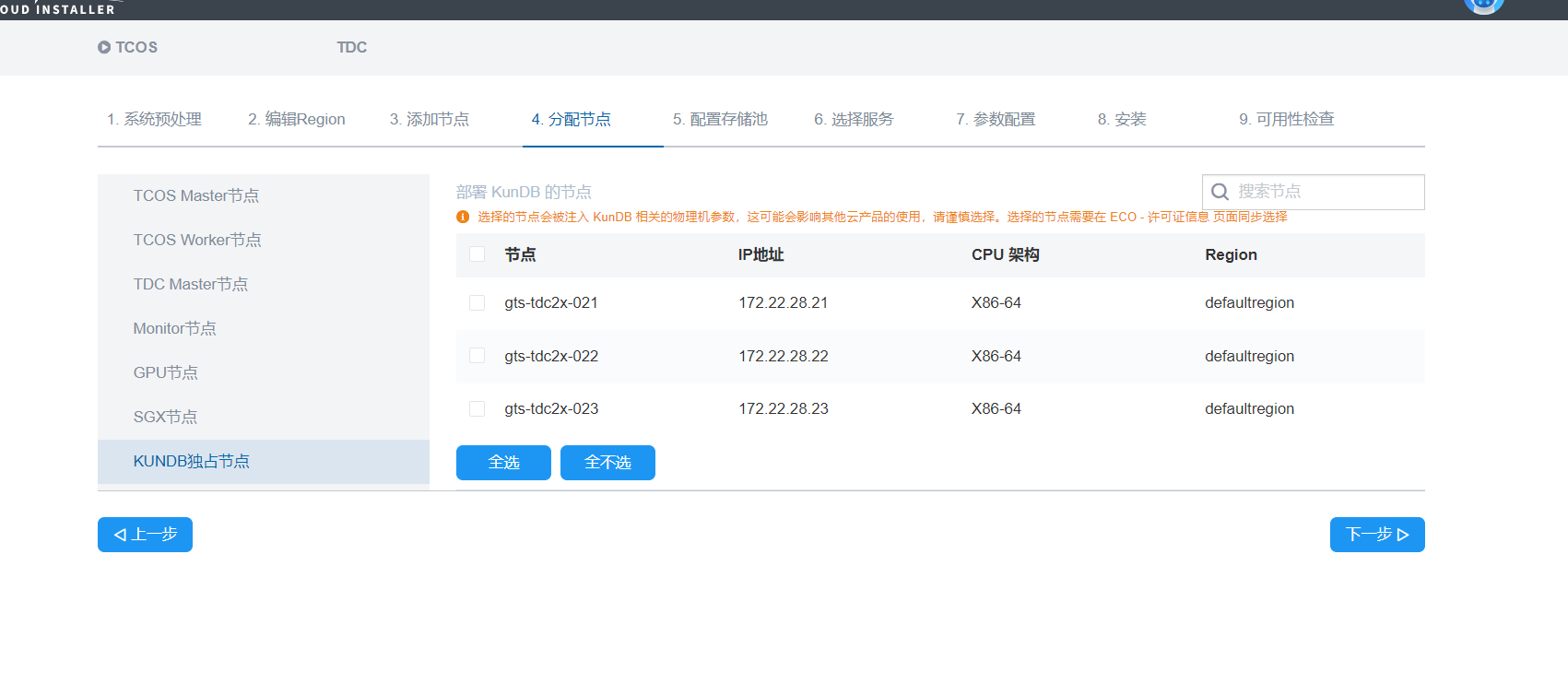Screen dimensions: 1568x684
Task: Check the gts-tdc2x-023 node checkbox
Action: click(477, 408)
